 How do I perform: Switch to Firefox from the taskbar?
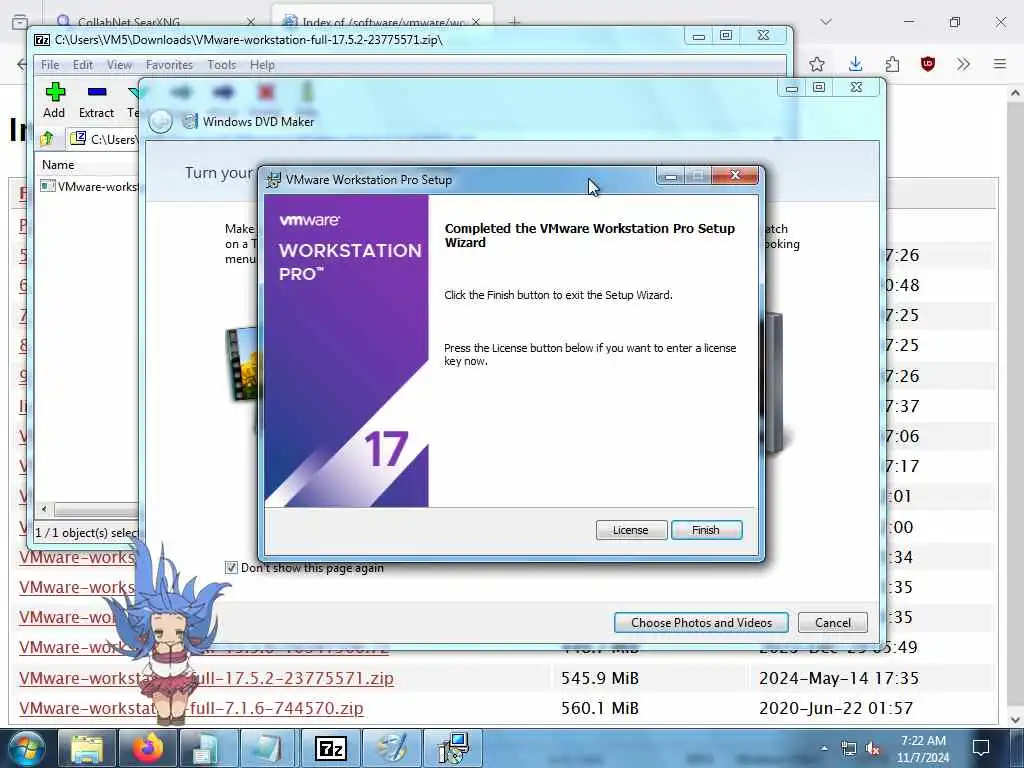click(x=148, y=748)
